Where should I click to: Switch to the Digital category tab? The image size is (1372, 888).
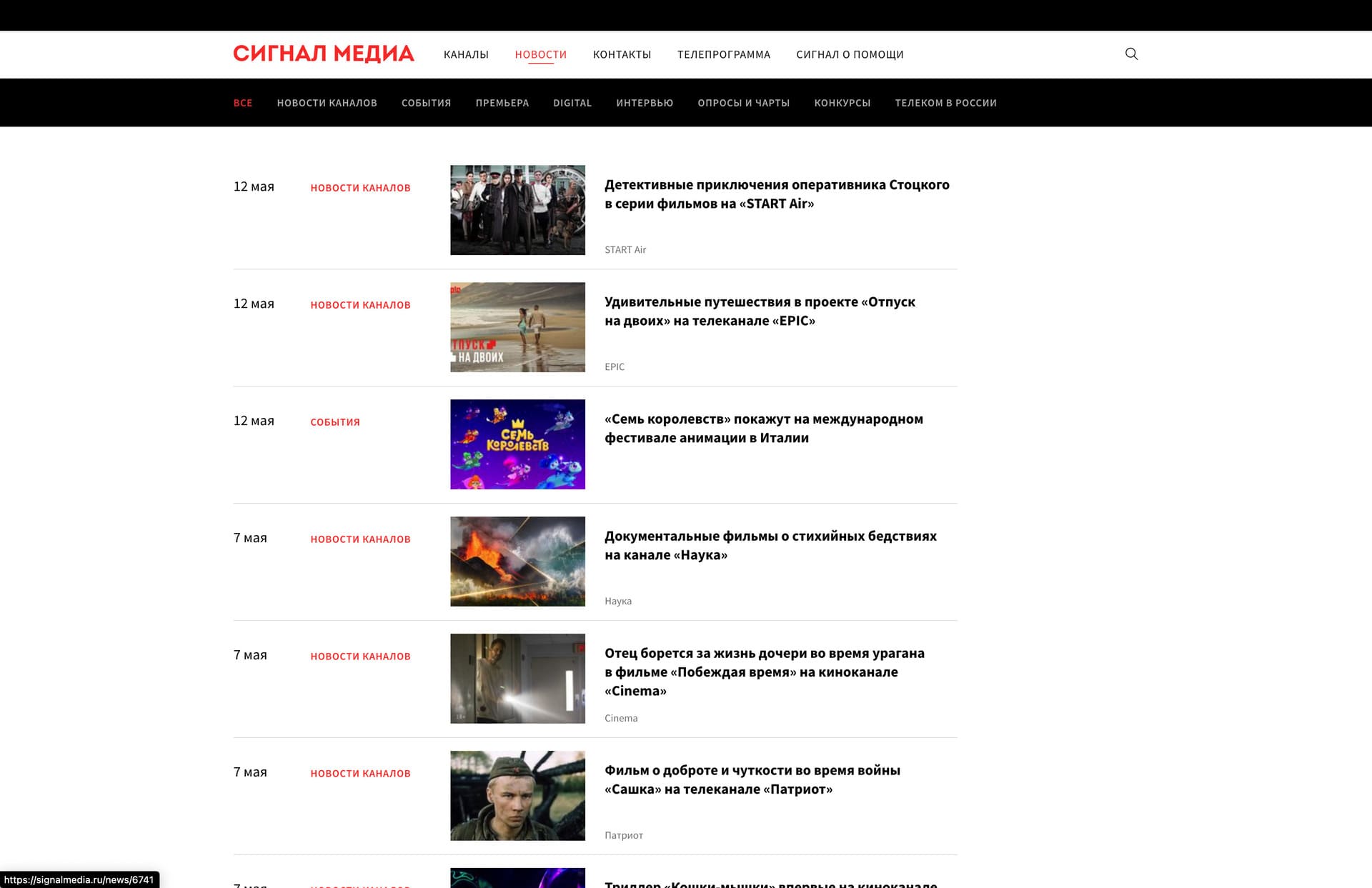(x=572, y=103)
